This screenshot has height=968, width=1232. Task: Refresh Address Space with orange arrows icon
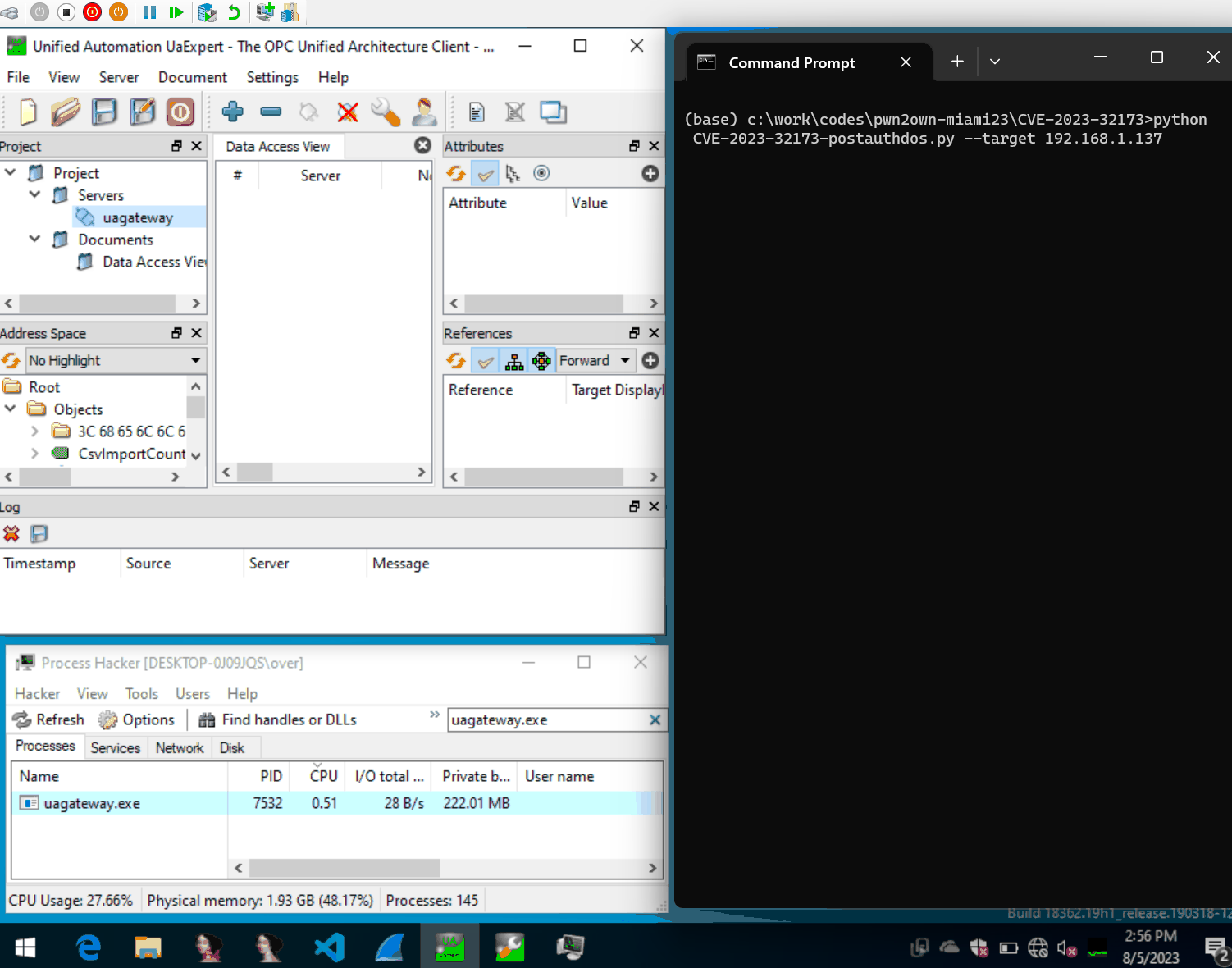[x=11, y=360]
